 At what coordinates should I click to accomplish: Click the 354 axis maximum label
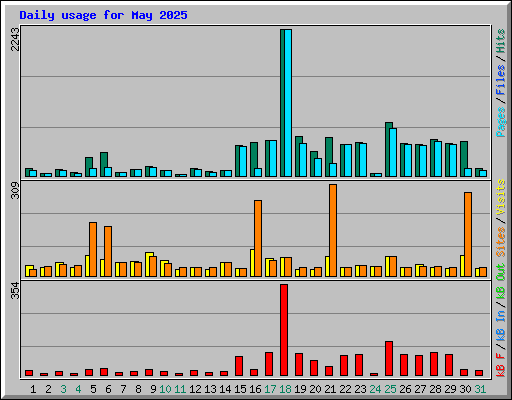[x=15, y=290]
